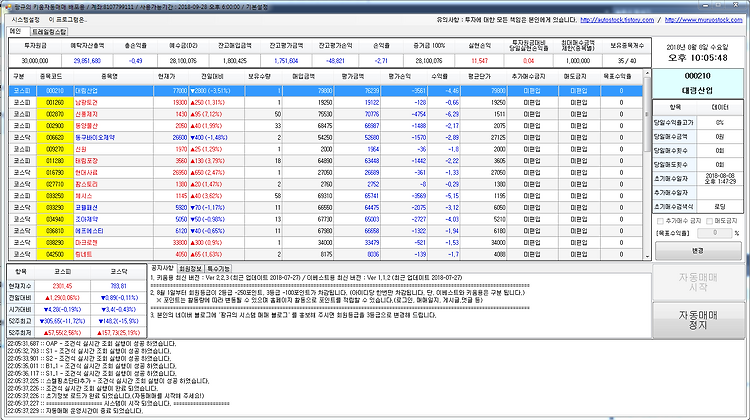
Task: Click the 예탁자산총액 value 29,851,680
Action: (87, 61)
